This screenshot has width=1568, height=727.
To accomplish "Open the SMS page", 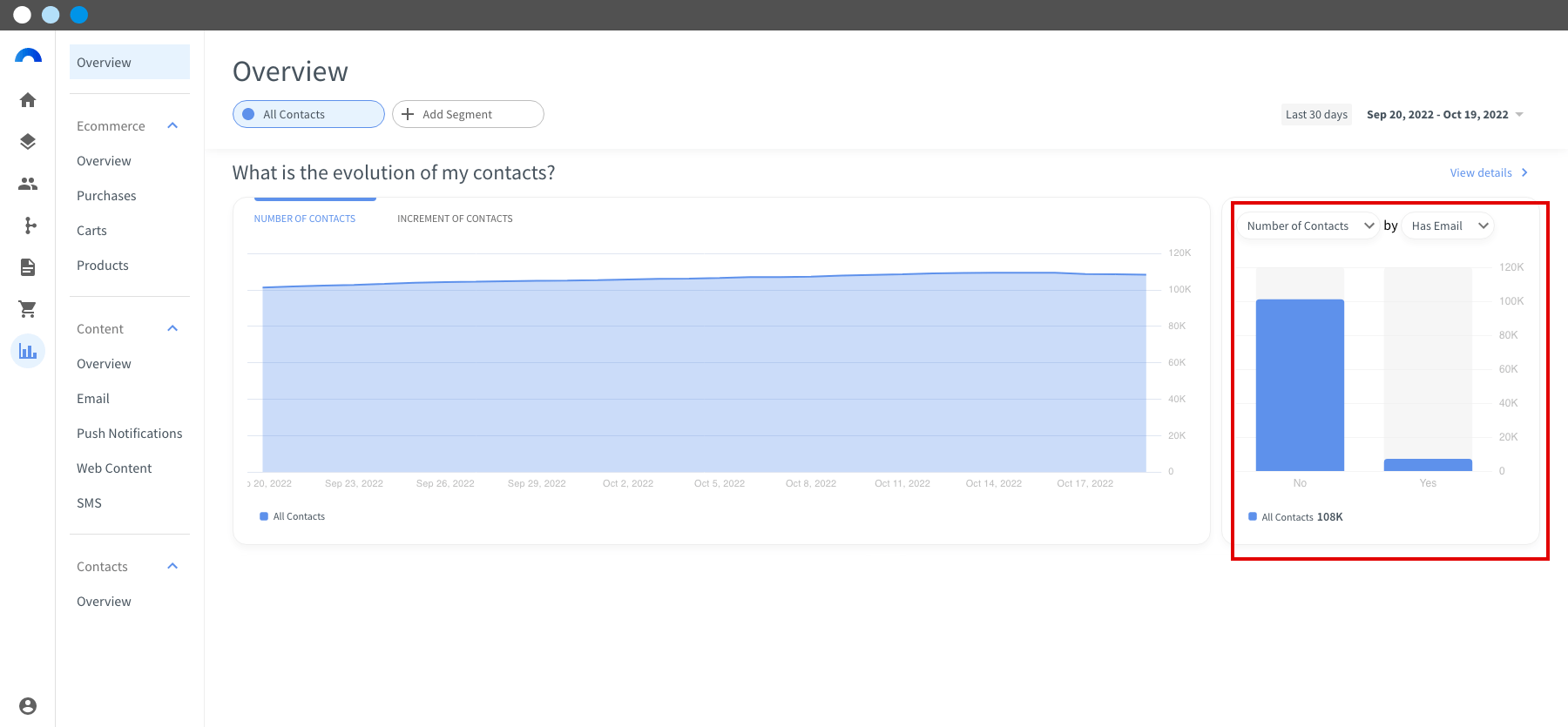I will coord(89,503).
